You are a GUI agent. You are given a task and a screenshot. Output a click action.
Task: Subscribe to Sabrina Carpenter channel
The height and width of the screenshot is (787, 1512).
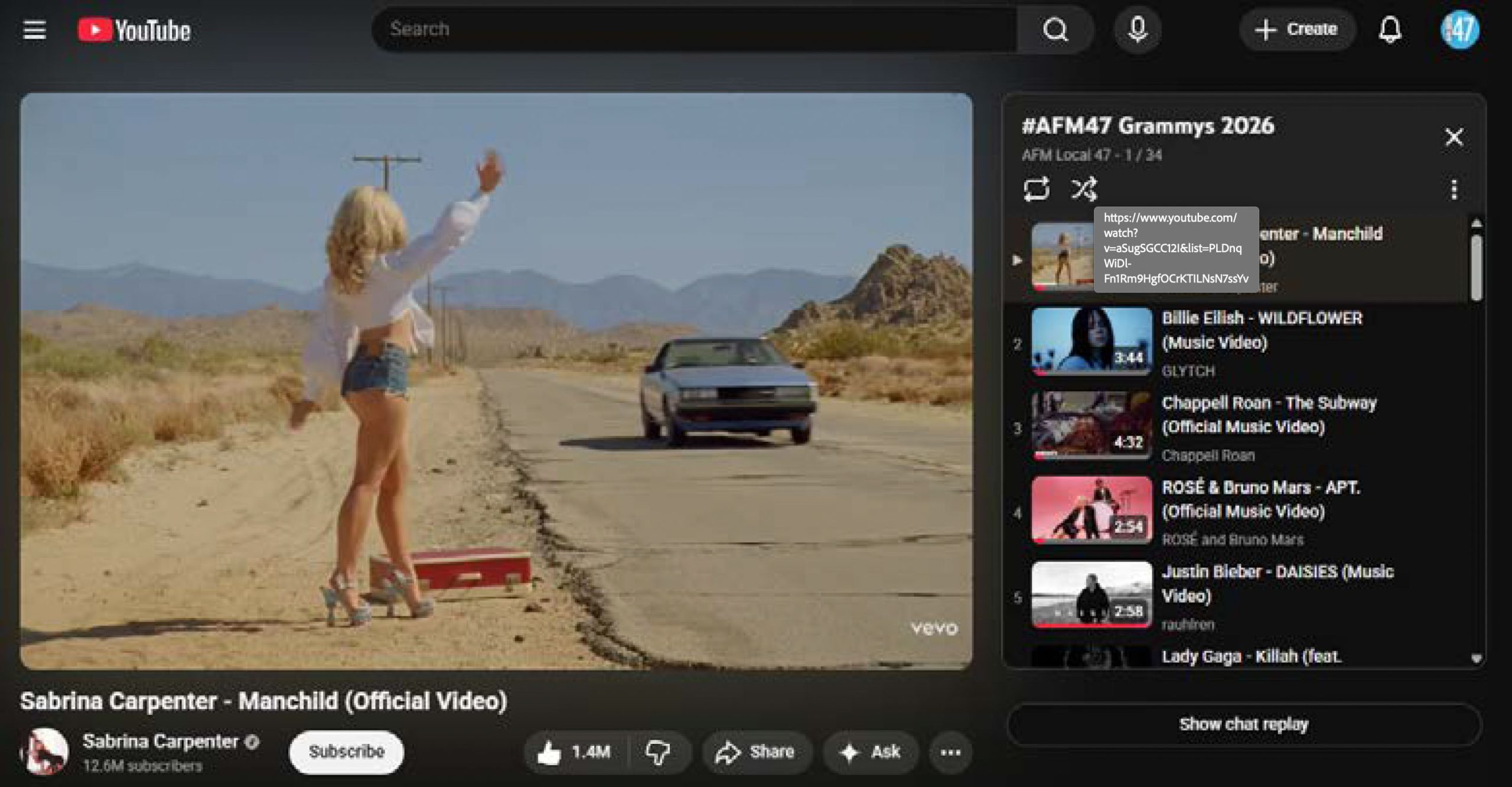pos(346,752)
